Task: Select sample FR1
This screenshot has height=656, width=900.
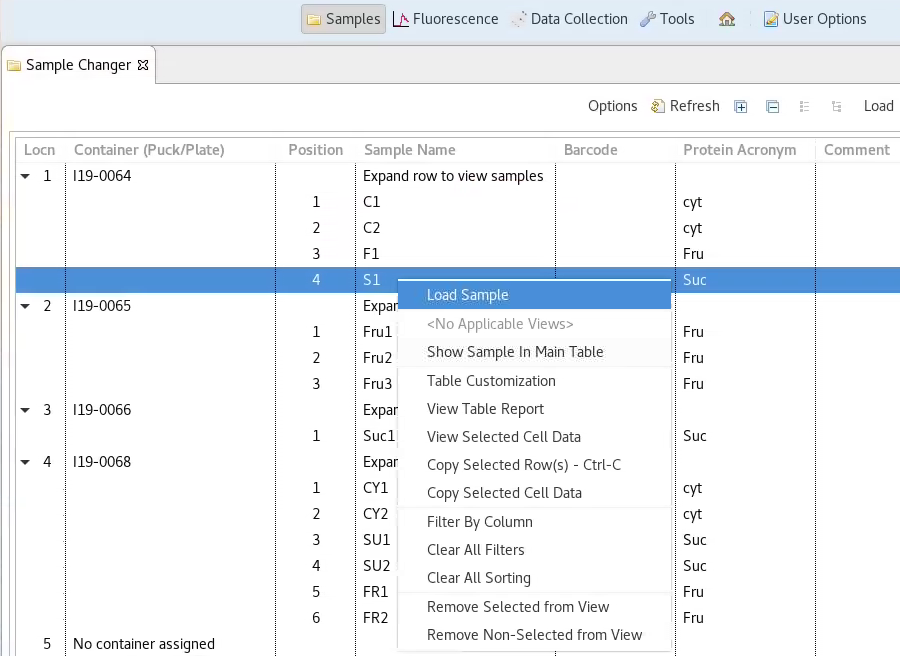Action: pyautogui.click(x=375, y=592)
